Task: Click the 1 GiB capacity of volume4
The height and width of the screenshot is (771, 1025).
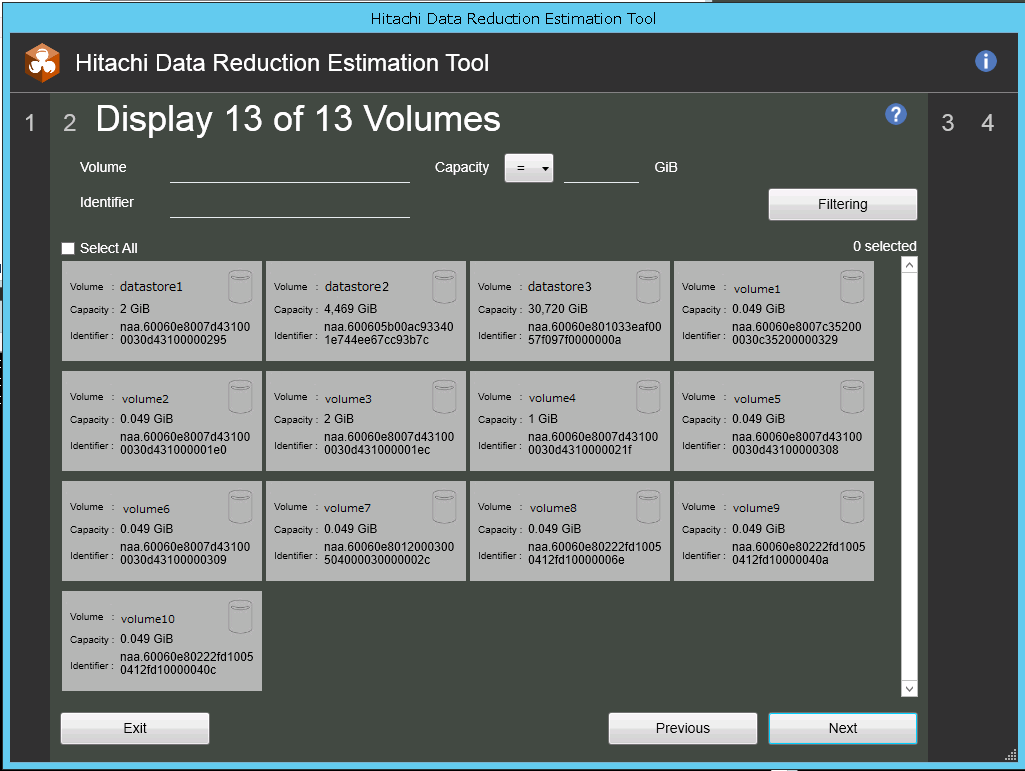Action: (x=543, y=419)
